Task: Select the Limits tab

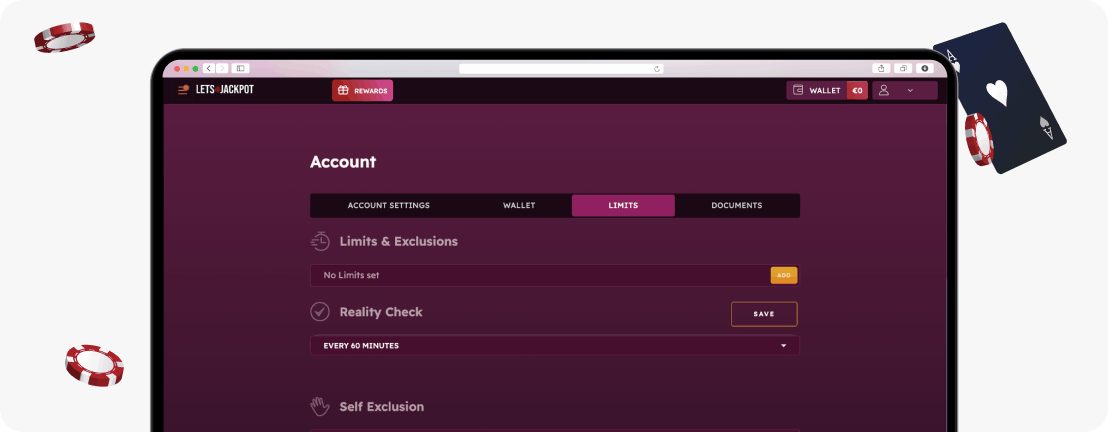Action: (623, 206)
